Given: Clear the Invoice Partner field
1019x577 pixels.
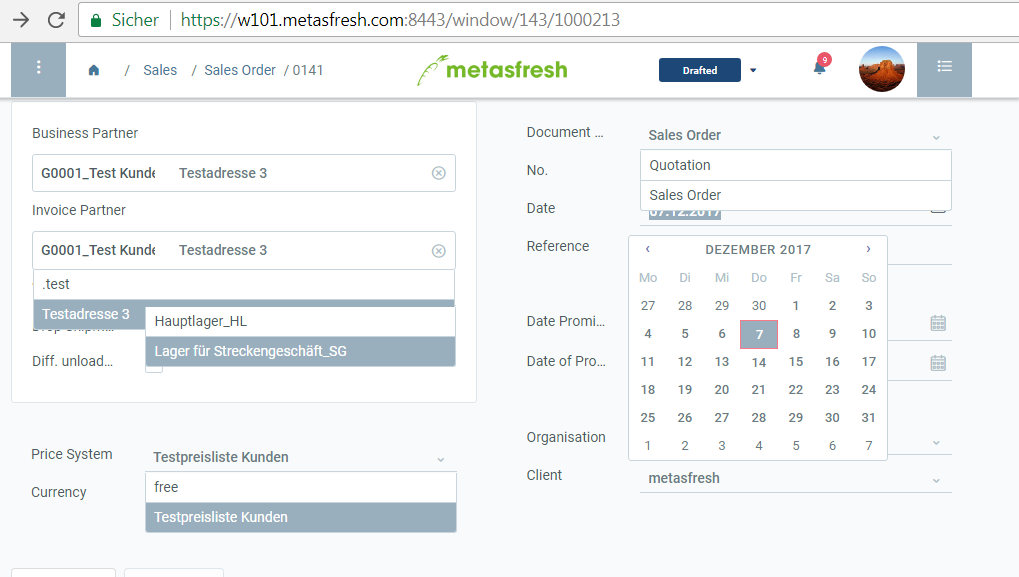Looking at the screenshot, I should 439,251.
